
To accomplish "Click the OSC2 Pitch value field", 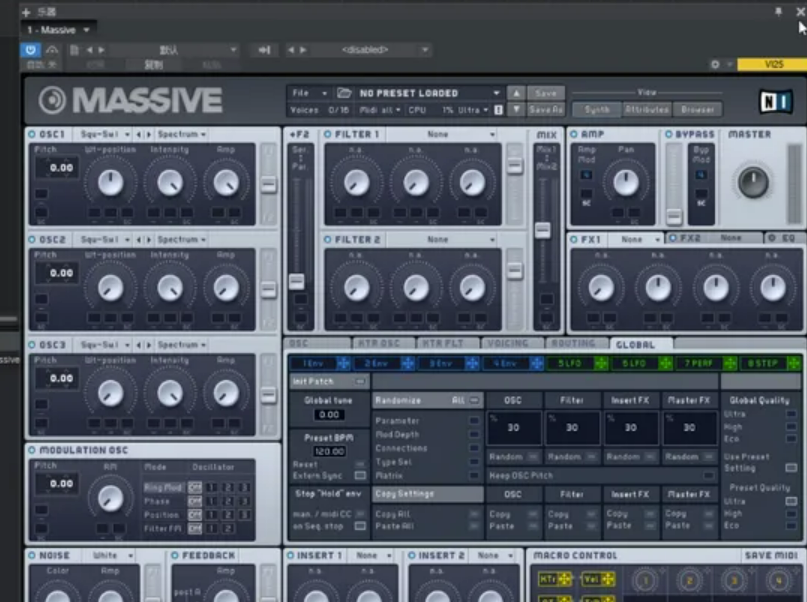I will coord(58,273).
